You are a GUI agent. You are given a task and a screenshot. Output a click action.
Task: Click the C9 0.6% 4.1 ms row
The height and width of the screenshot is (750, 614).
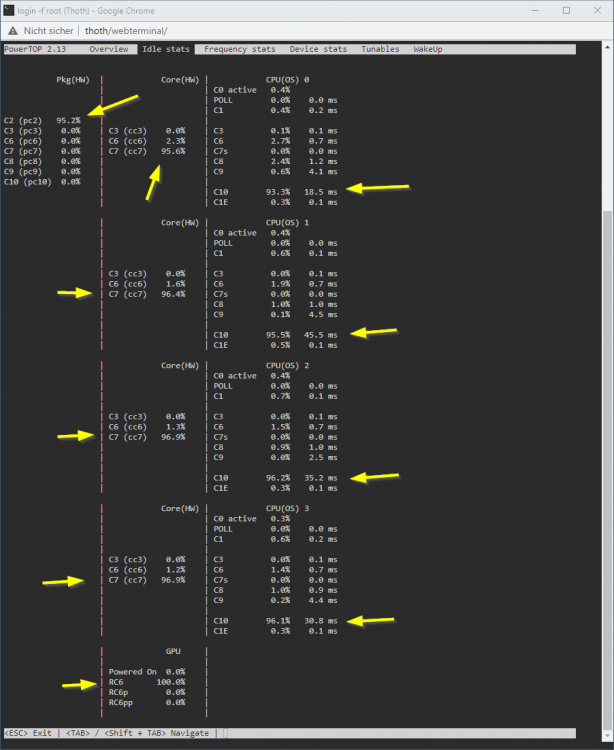[275, 172]
